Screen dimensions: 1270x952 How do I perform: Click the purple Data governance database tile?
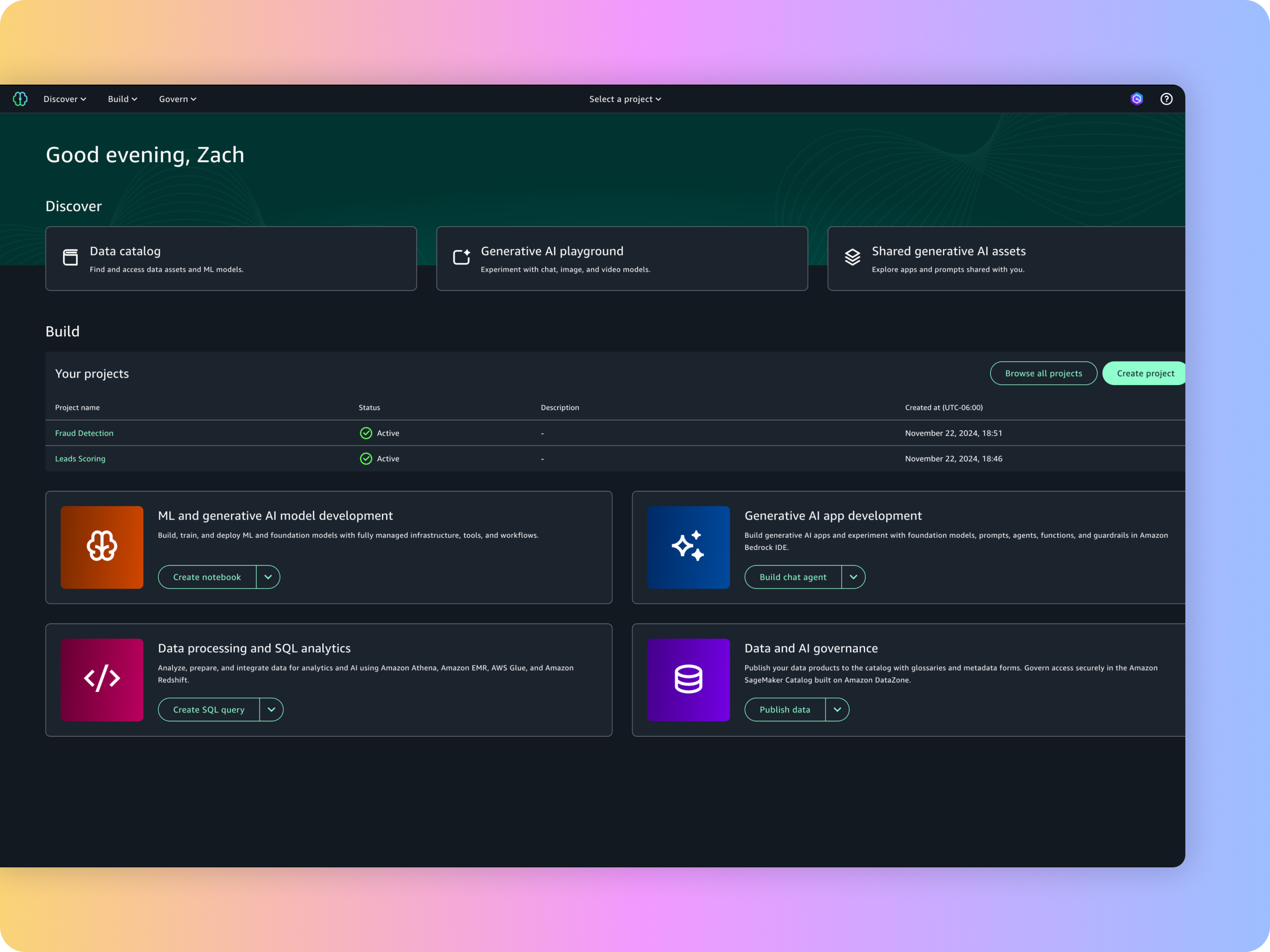[x=688, y=680]
